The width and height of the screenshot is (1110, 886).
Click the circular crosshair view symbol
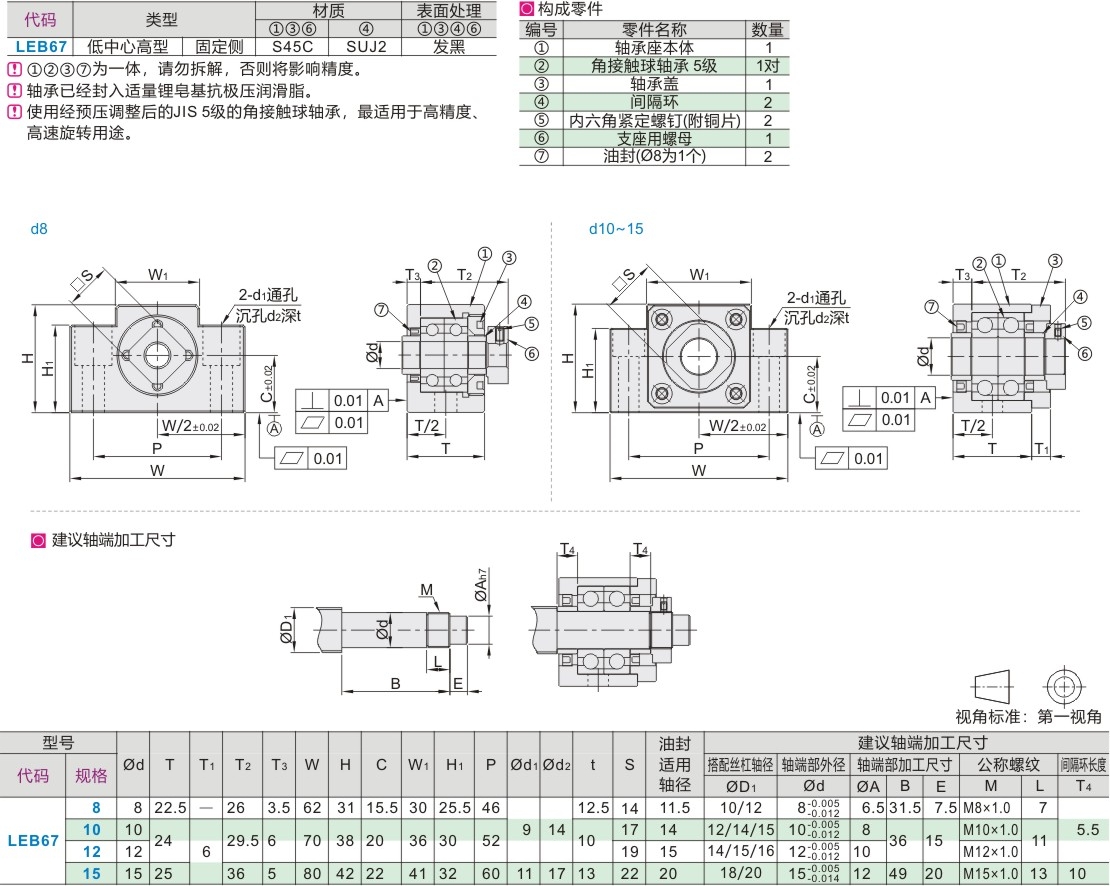click(1064, 686)
